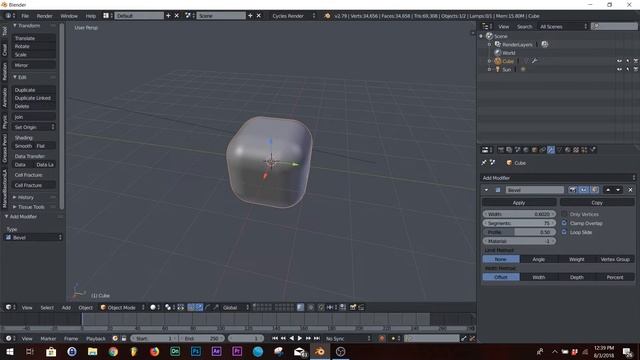
Task: Remove the Bevel modifier with X
Action: coord(630,190)
